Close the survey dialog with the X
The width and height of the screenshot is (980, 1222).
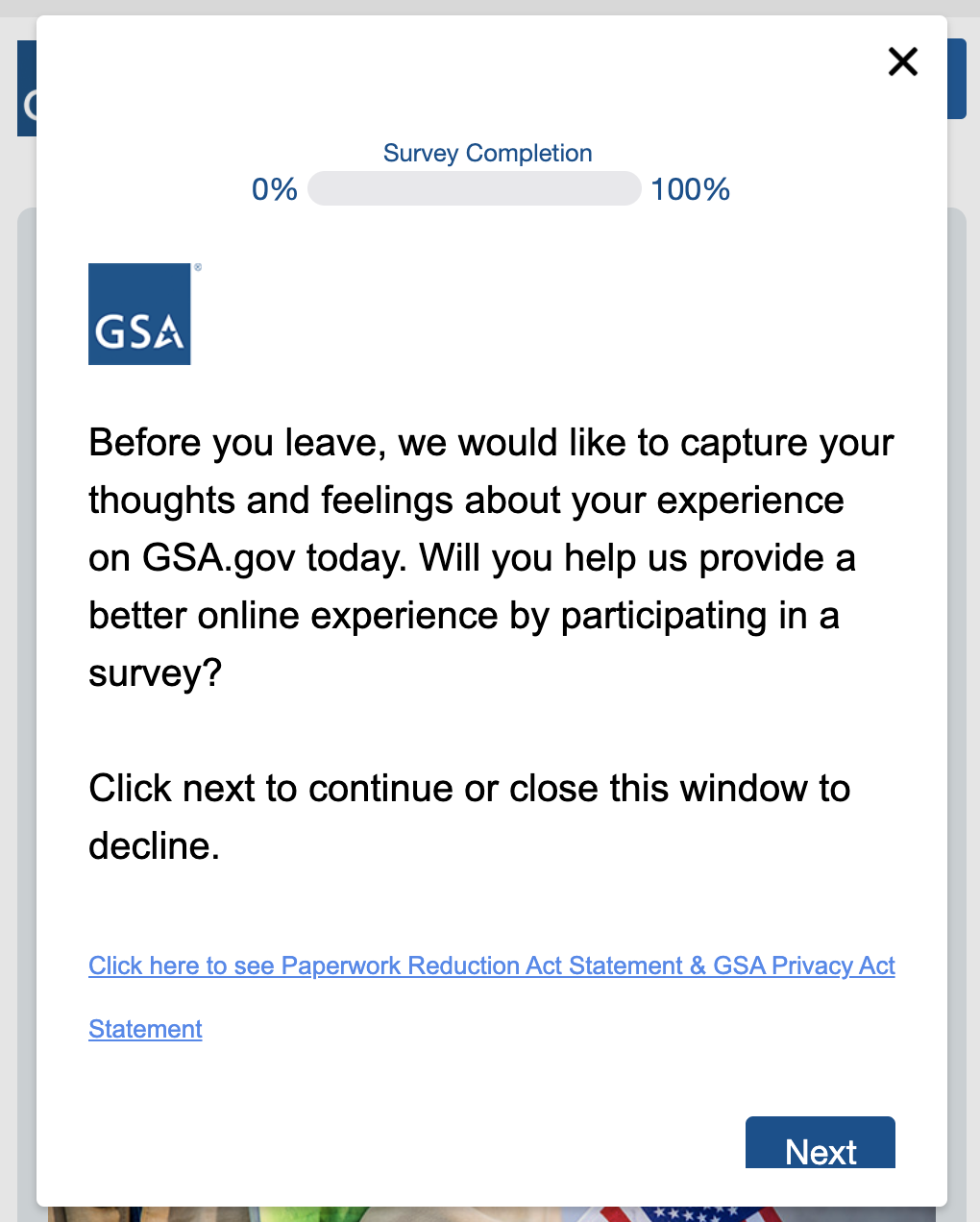pyautogui.click(x=903, y=61)
